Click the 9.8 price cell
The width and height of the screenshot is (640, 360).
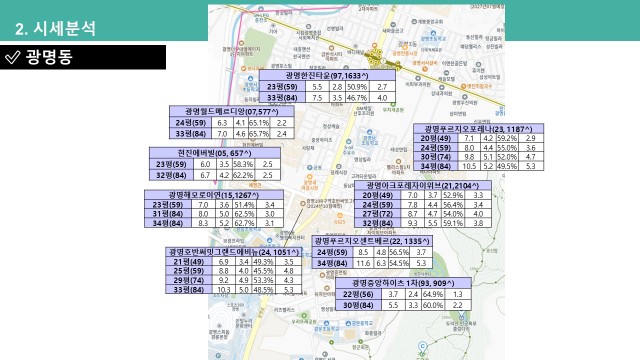469,157
